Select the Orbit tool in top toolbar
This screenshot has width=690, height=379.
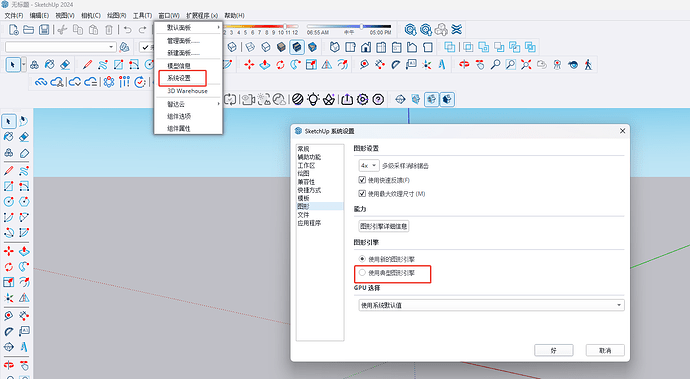coord(464,65)
